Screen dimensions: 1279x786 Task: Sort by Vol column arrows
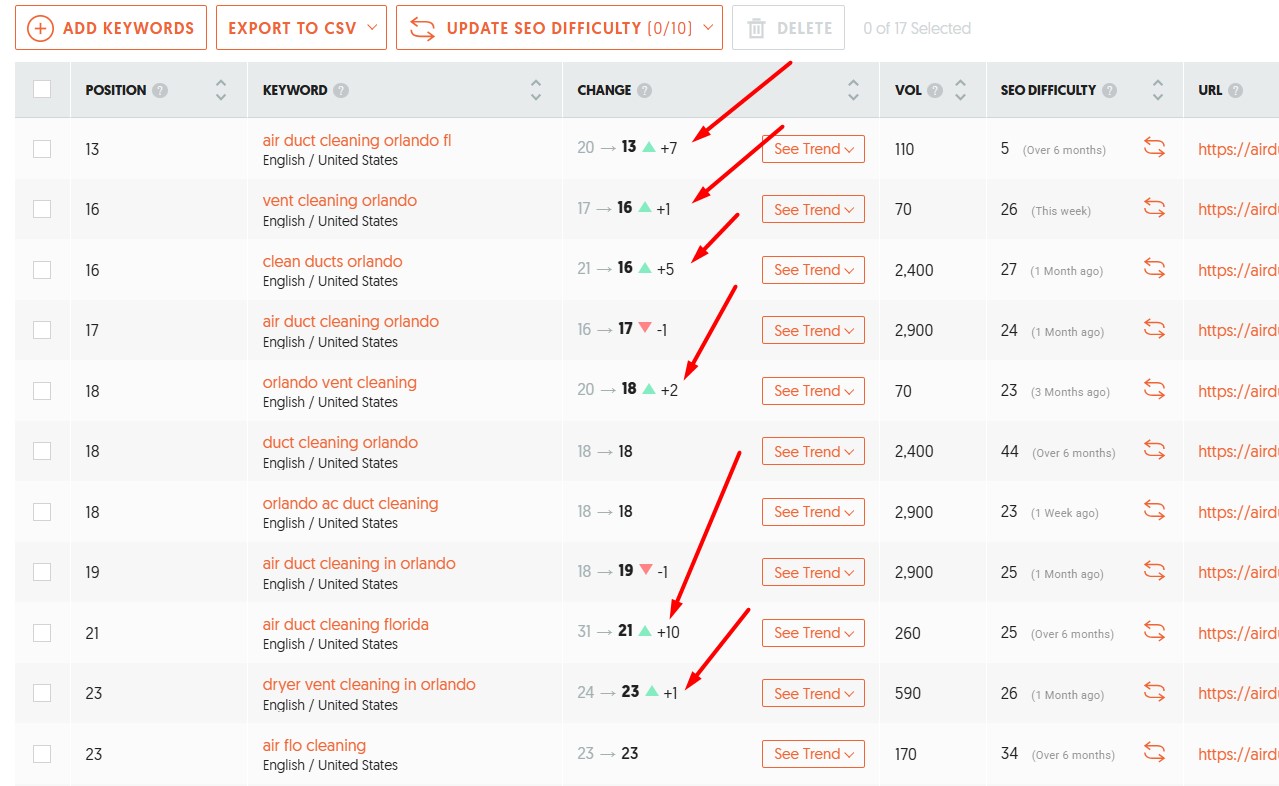tap(960, 90)
